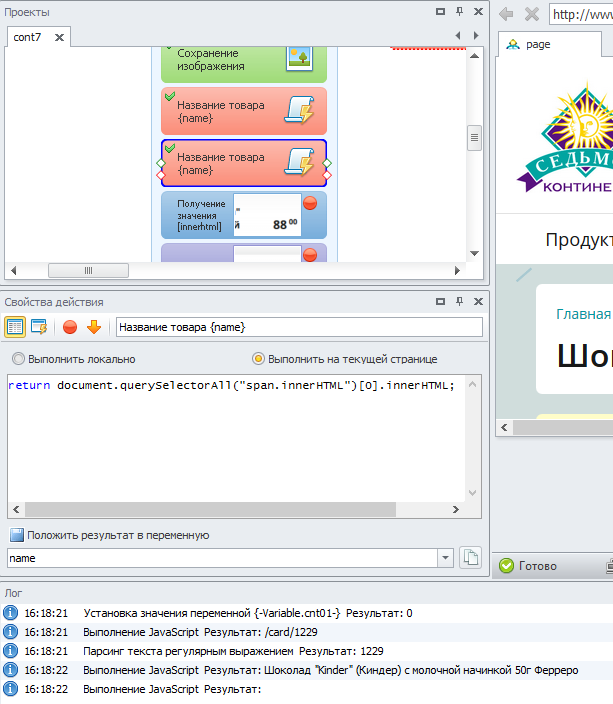
Task: Click the save icon beside Положить результат в переменную
Action: 17,535
